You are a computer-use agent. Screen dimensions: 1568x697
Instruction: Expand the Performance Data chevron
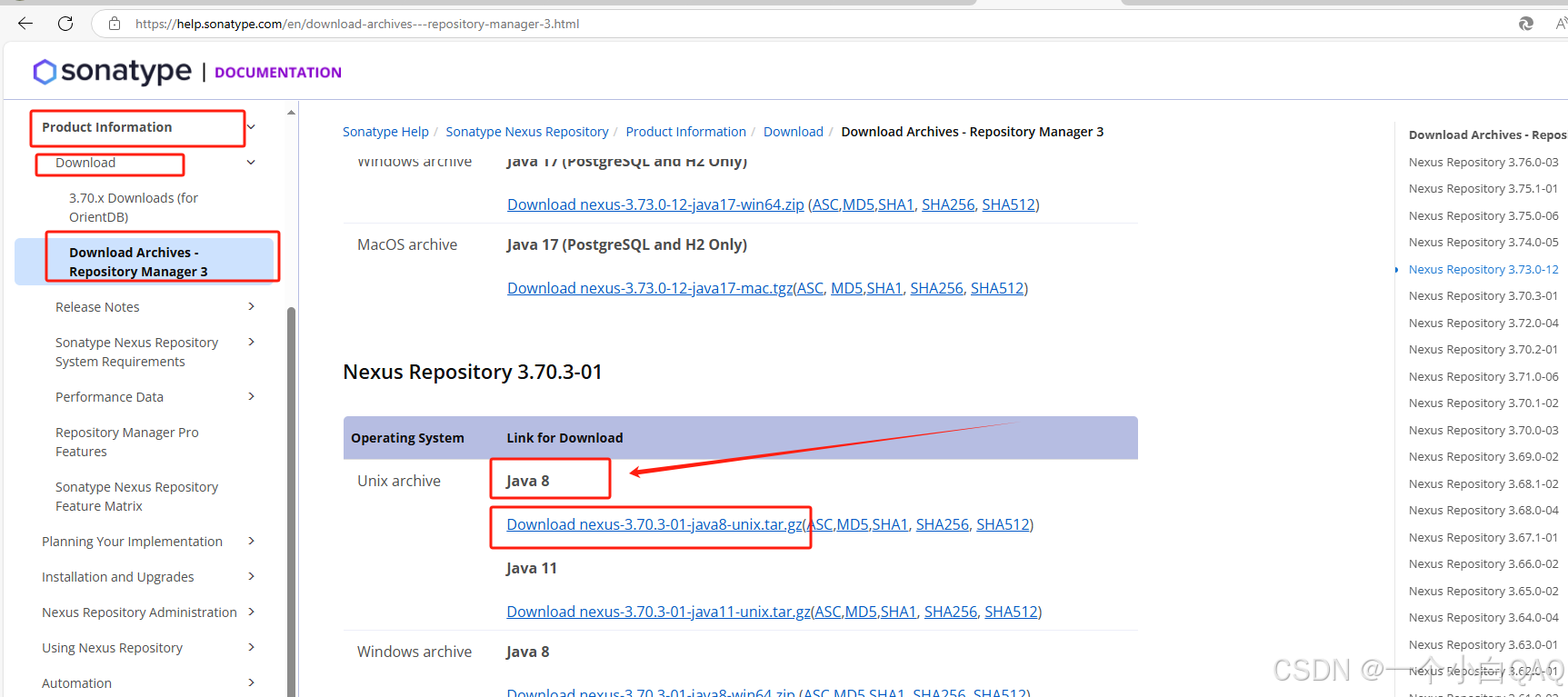coord(252,396)
